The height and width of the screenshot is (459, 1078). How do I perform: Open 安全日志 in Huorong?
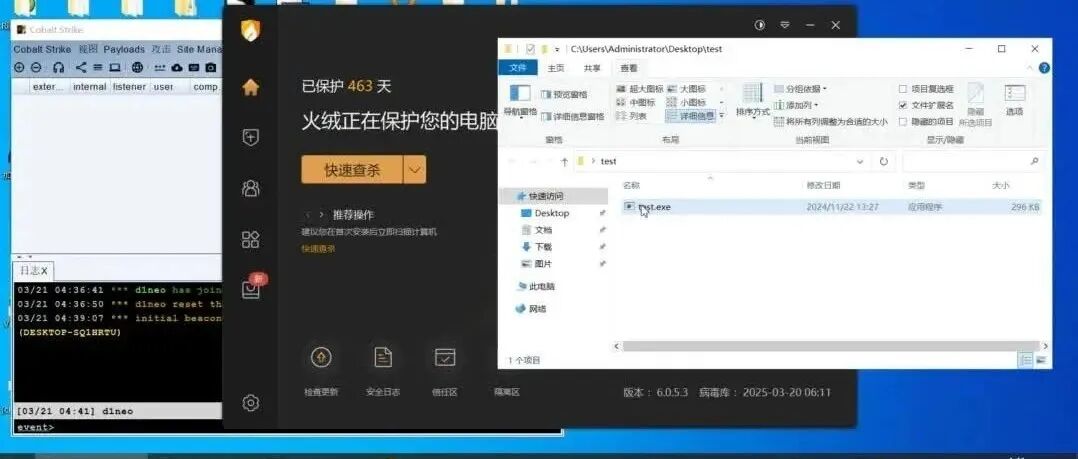383,358
